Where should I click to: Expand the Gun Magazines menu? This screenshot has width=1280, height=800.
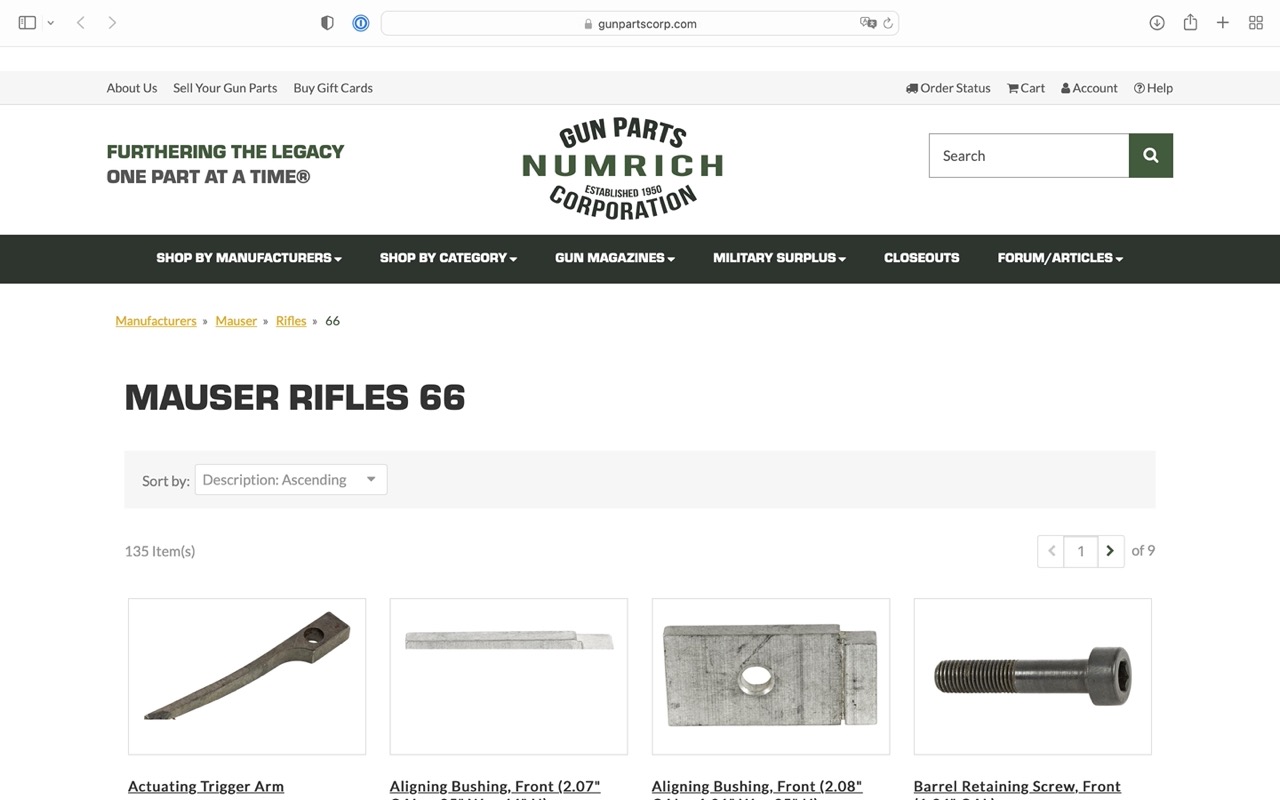tap(615, 258)
